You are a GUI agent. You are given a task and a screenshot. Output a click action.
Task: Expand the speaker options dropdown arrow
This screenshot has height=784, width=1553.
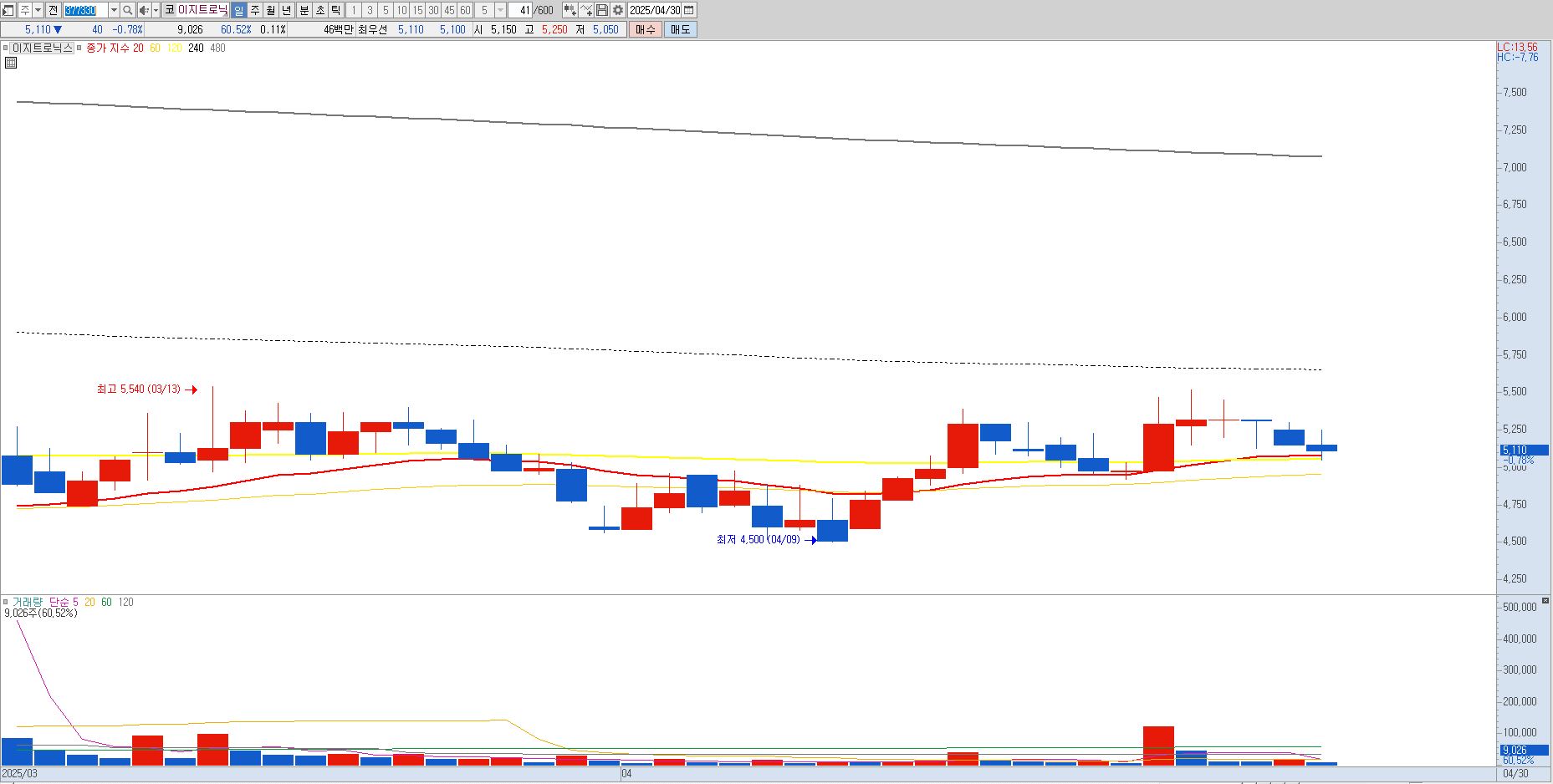click(156, 10)
